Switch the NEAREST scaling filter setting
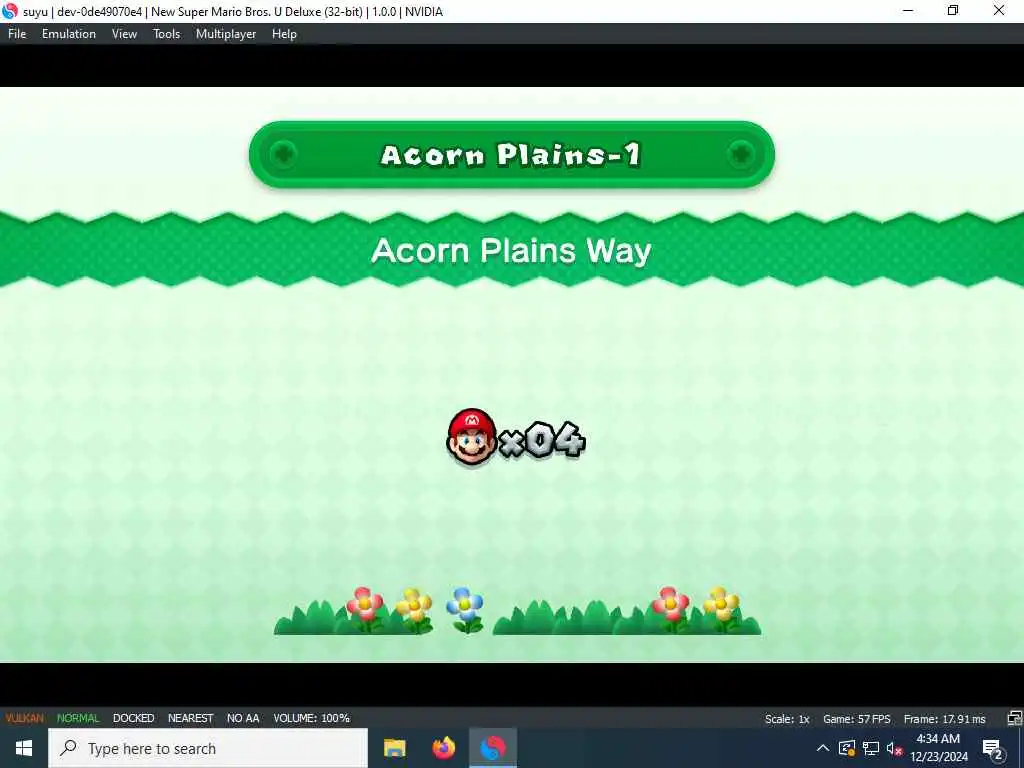This screenshot has height=768, width=1024. click(x=191, y=718)
